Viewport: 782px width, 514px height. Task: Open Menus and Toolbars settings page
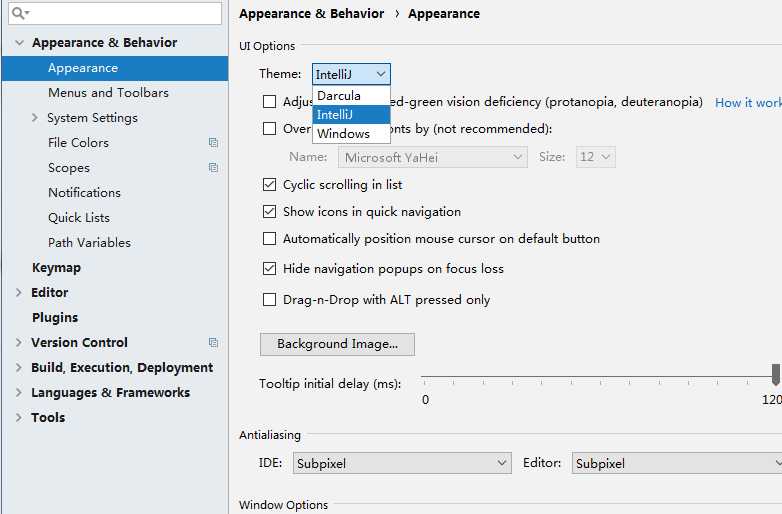(108, 93)
